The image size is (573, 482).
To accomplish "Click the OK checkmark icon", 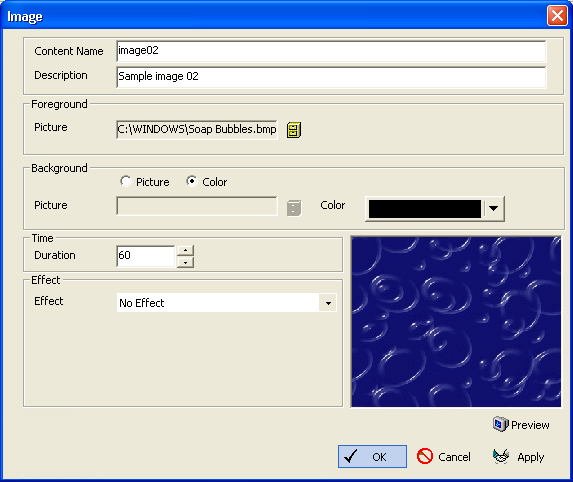I will point(351,456).
